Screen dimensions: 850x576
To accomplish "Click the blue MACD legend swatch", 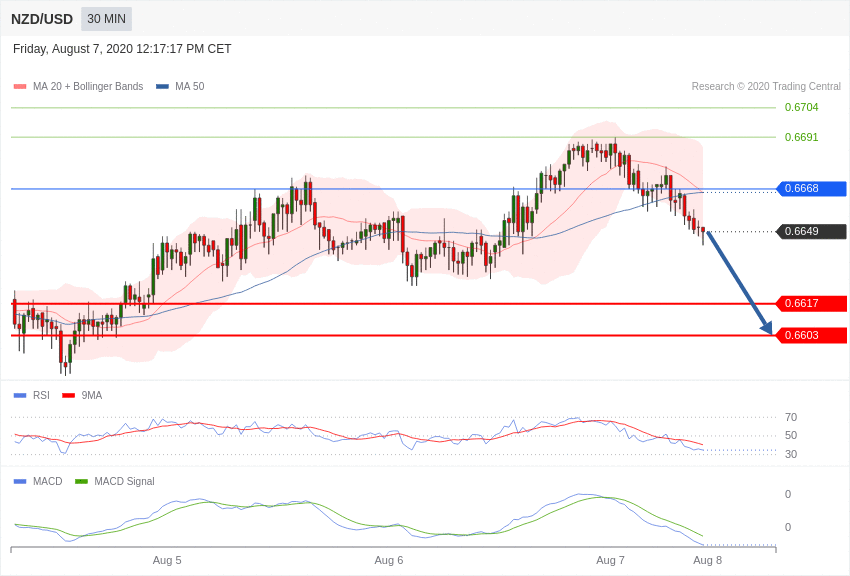I will 20,481.
